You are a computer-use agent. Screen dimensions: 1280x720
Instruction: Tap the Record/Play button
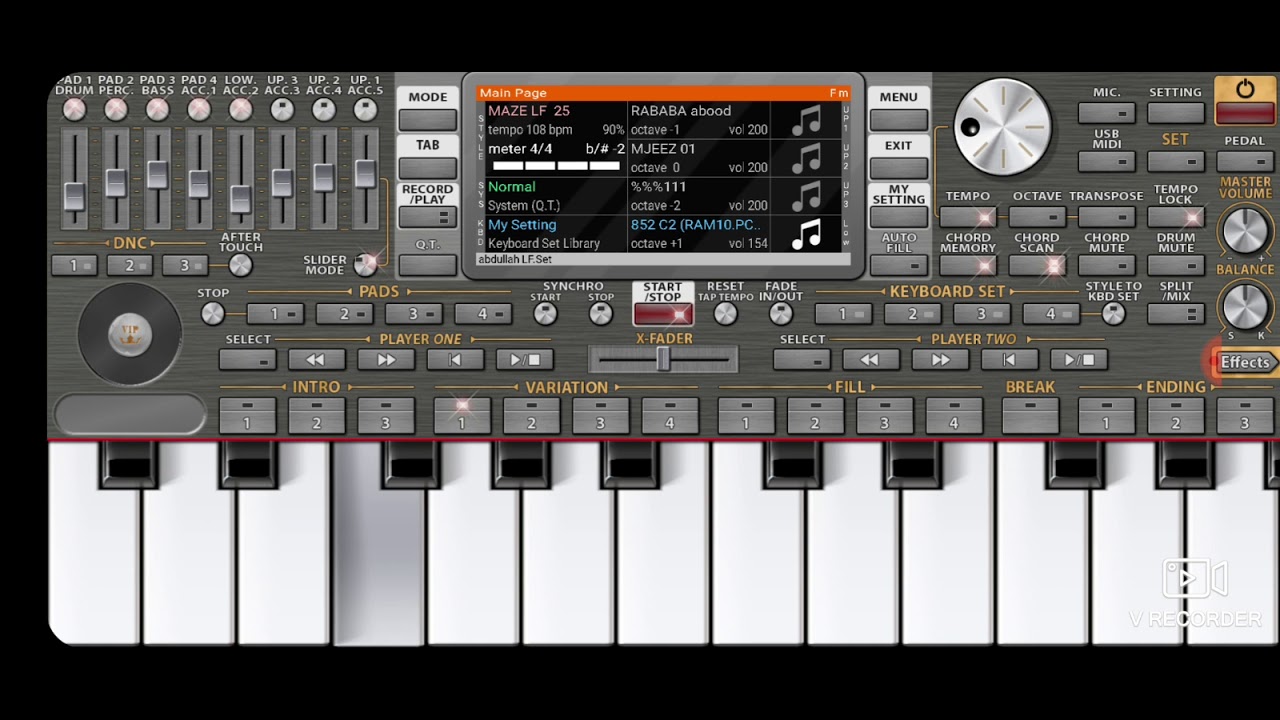click(x=428, y=217)
